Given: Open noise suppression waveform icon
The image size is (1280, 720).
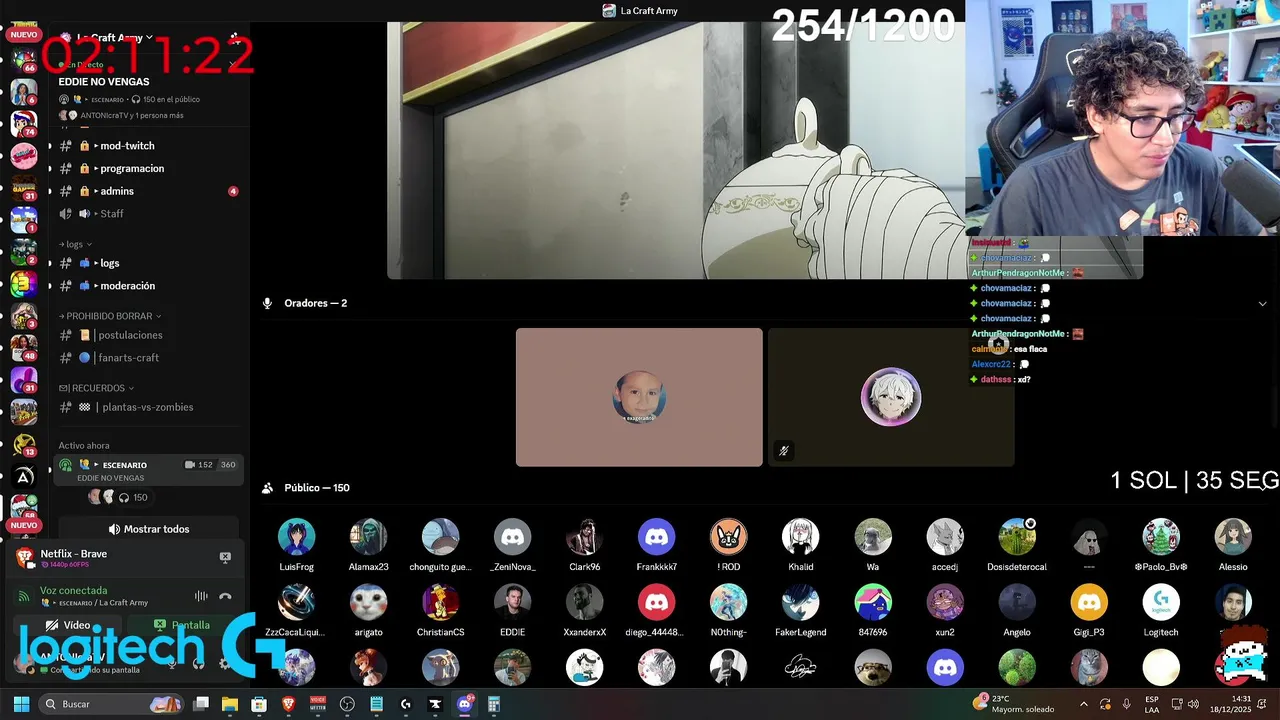Looking at the screenshot, I should click(x=201, y=596).
